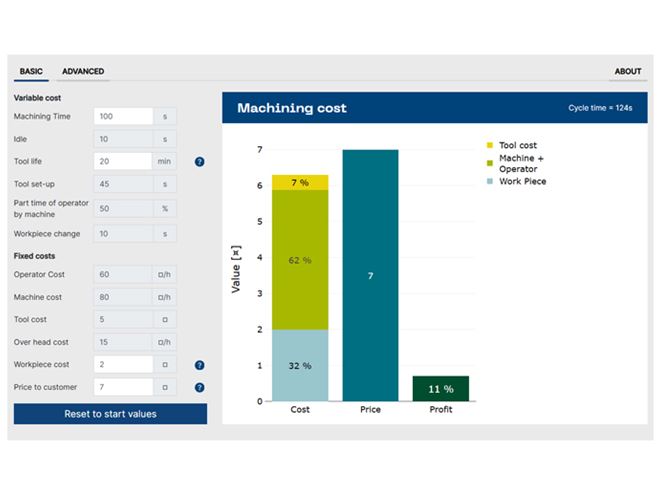Click the Idle time field
Viewport: 660px width, 495px height.
(x=122, y=139)
